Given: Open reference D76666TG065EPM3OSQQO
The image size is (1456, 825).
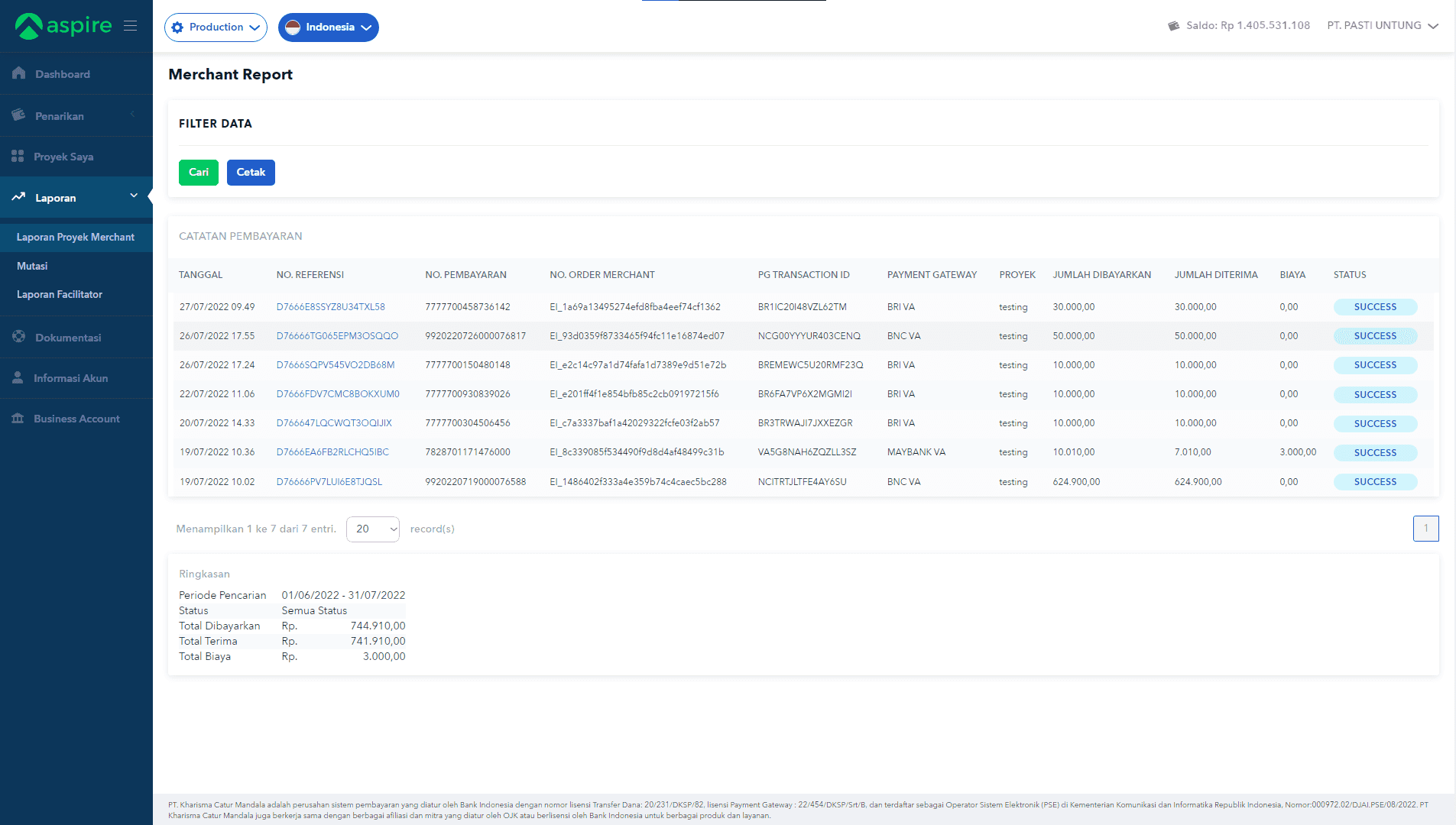Looking at the screenshot, I should pos(337,336).
